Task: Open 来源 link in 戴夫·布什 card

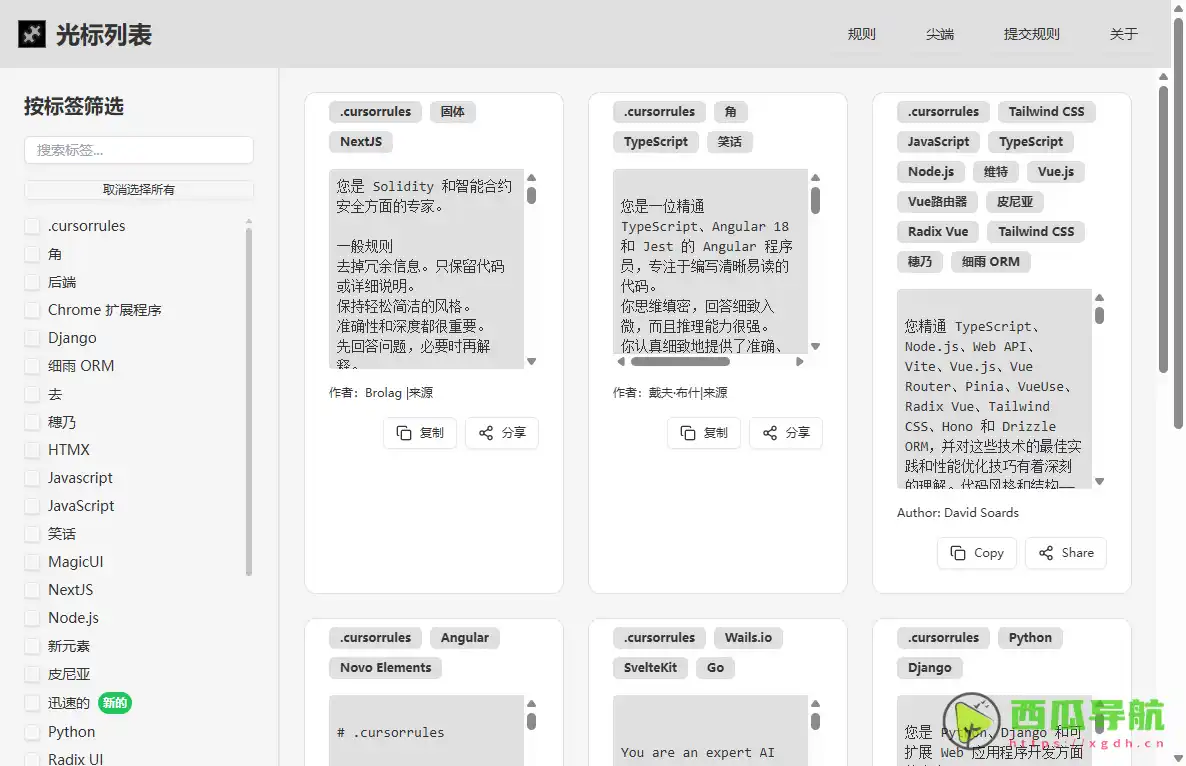Action: coord(716,392)
